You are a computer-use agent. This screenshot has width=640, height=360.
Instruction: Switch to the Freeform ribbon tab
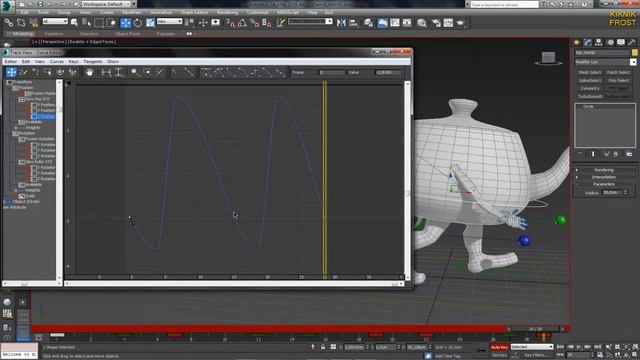pos(54,34)
